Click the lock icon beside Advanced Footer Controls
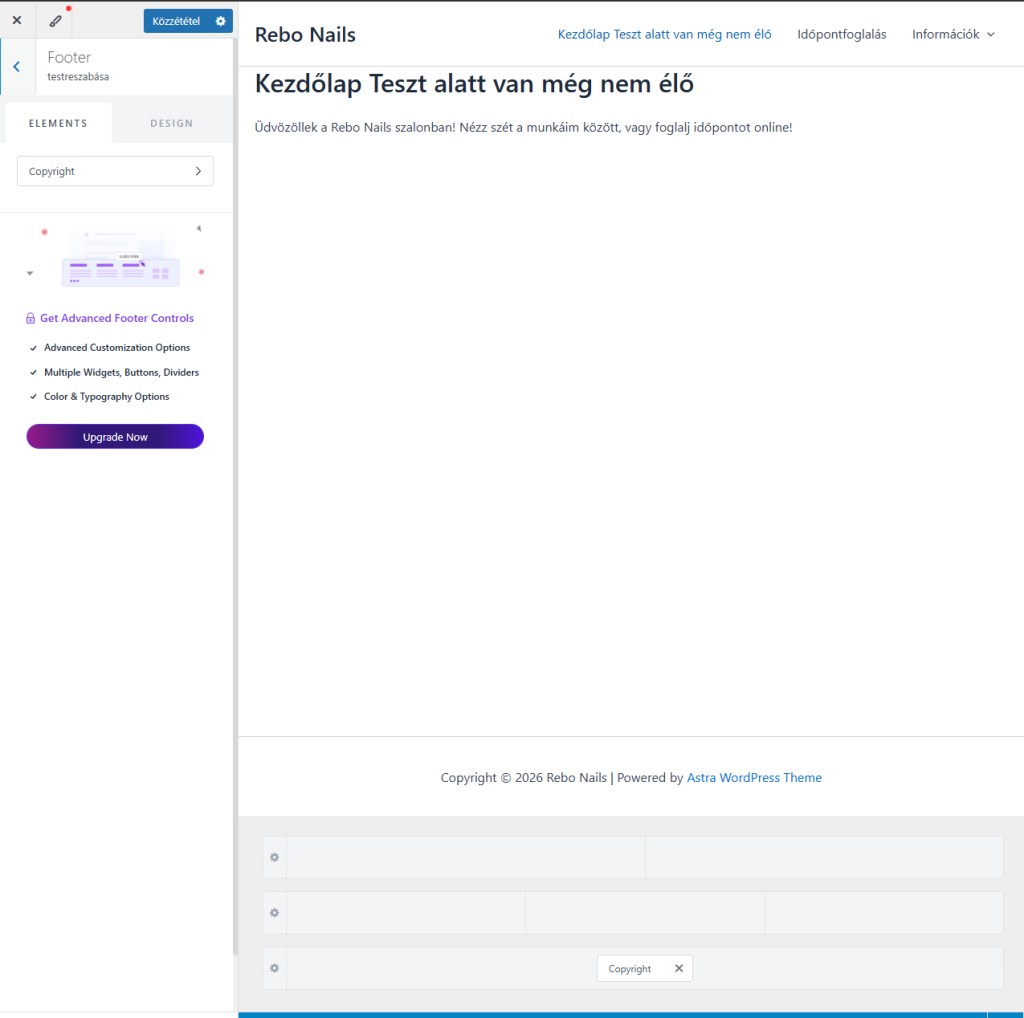 (x=31, y=319)
